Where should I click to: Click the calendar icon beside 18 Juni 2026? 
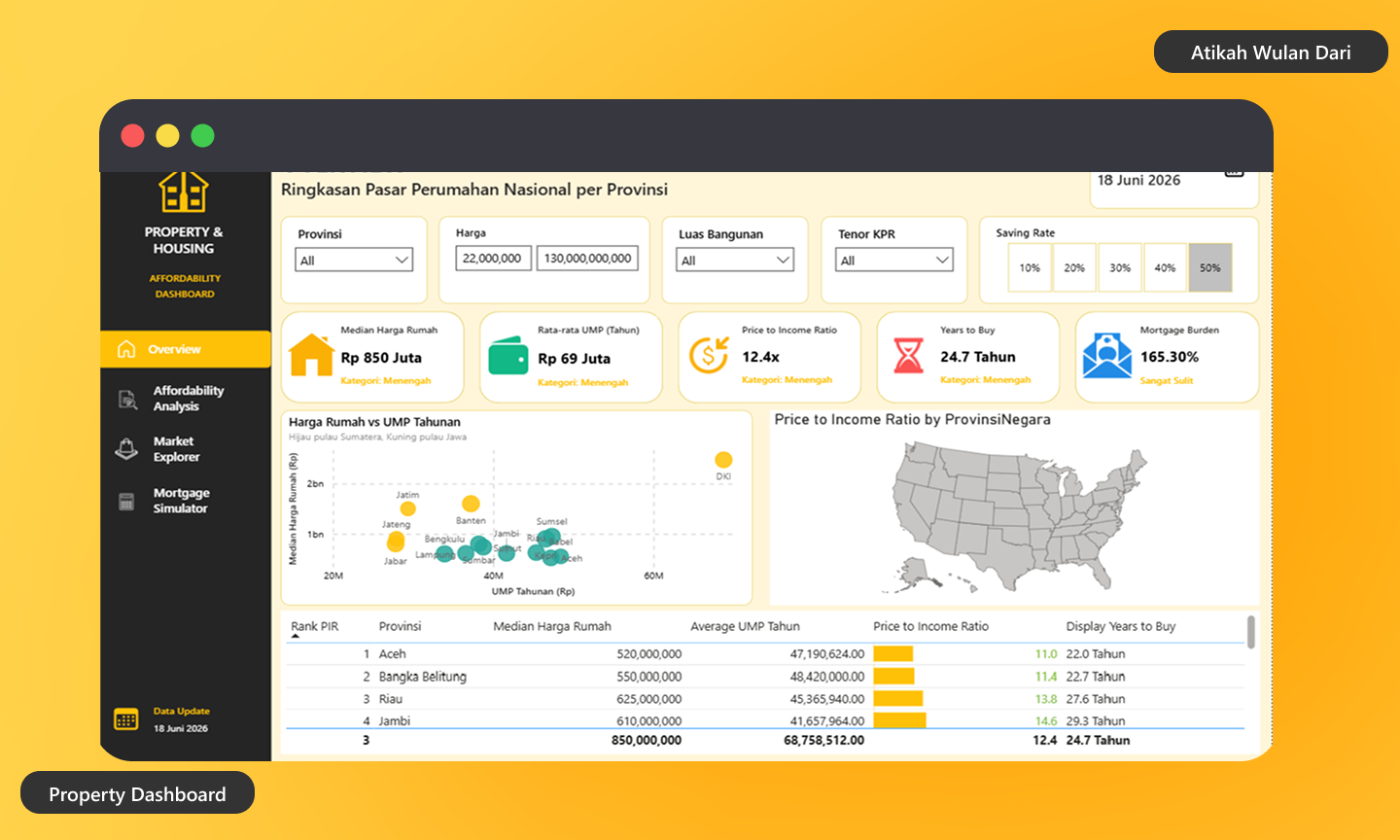tap(1234, 174)
